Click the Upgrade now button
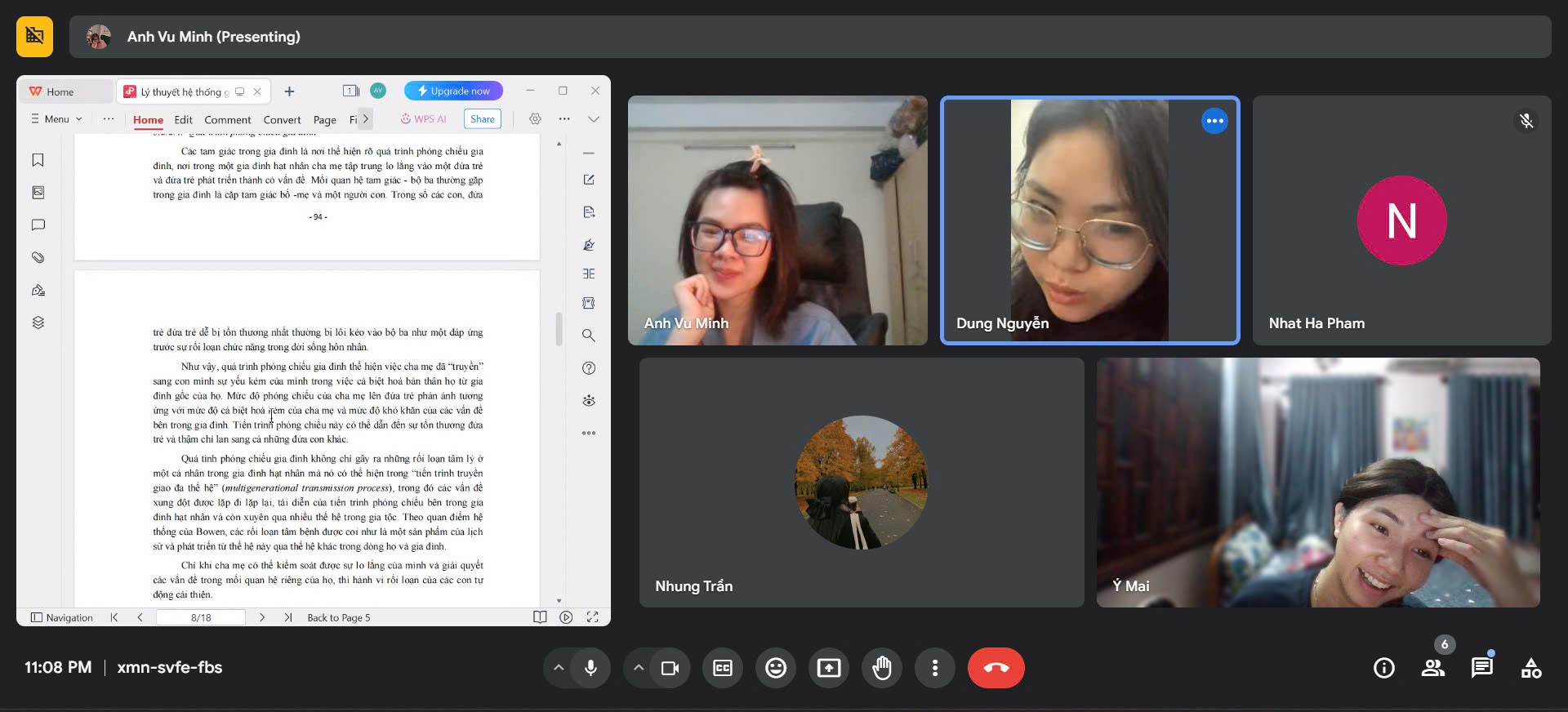The image size is (1568, 712). click(454, 91)
